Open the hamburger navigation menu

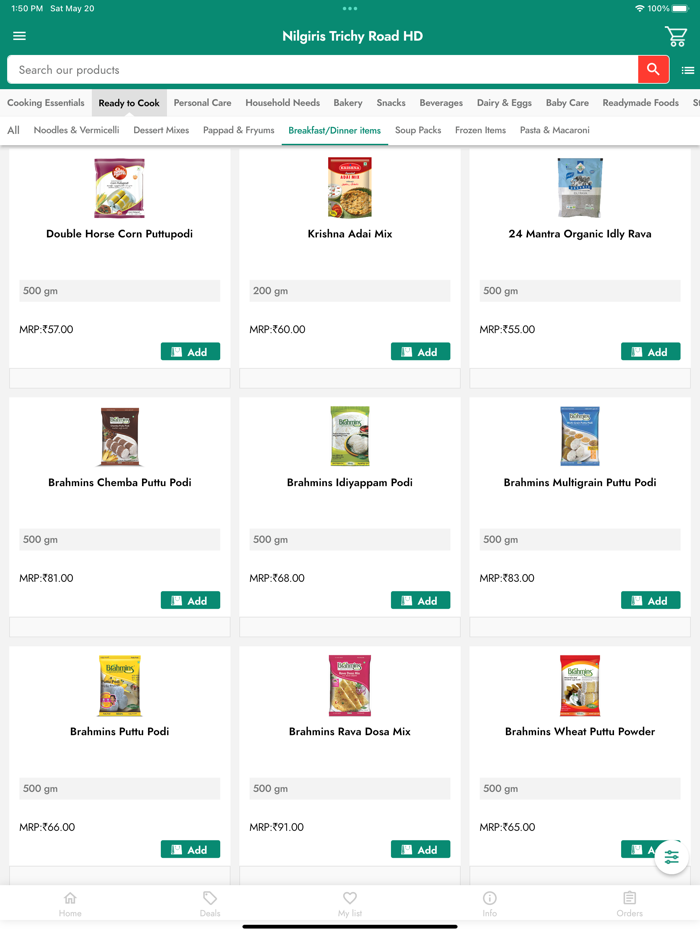tap(19, 36)
